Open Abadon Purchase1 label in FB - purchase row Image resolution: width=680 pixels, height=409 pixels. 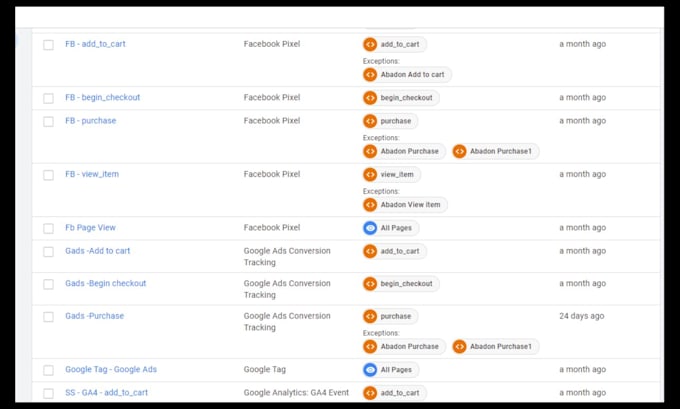click(500, 151)
